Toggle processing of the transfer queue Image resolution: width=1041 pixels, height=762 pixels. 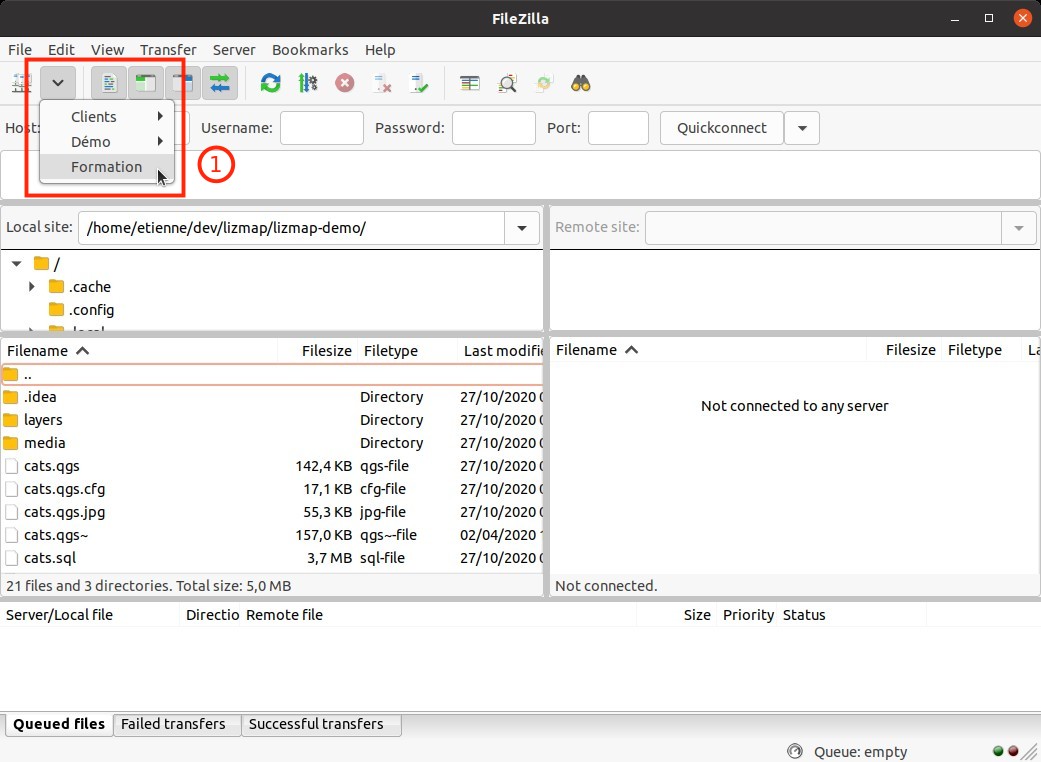(307, 83)
